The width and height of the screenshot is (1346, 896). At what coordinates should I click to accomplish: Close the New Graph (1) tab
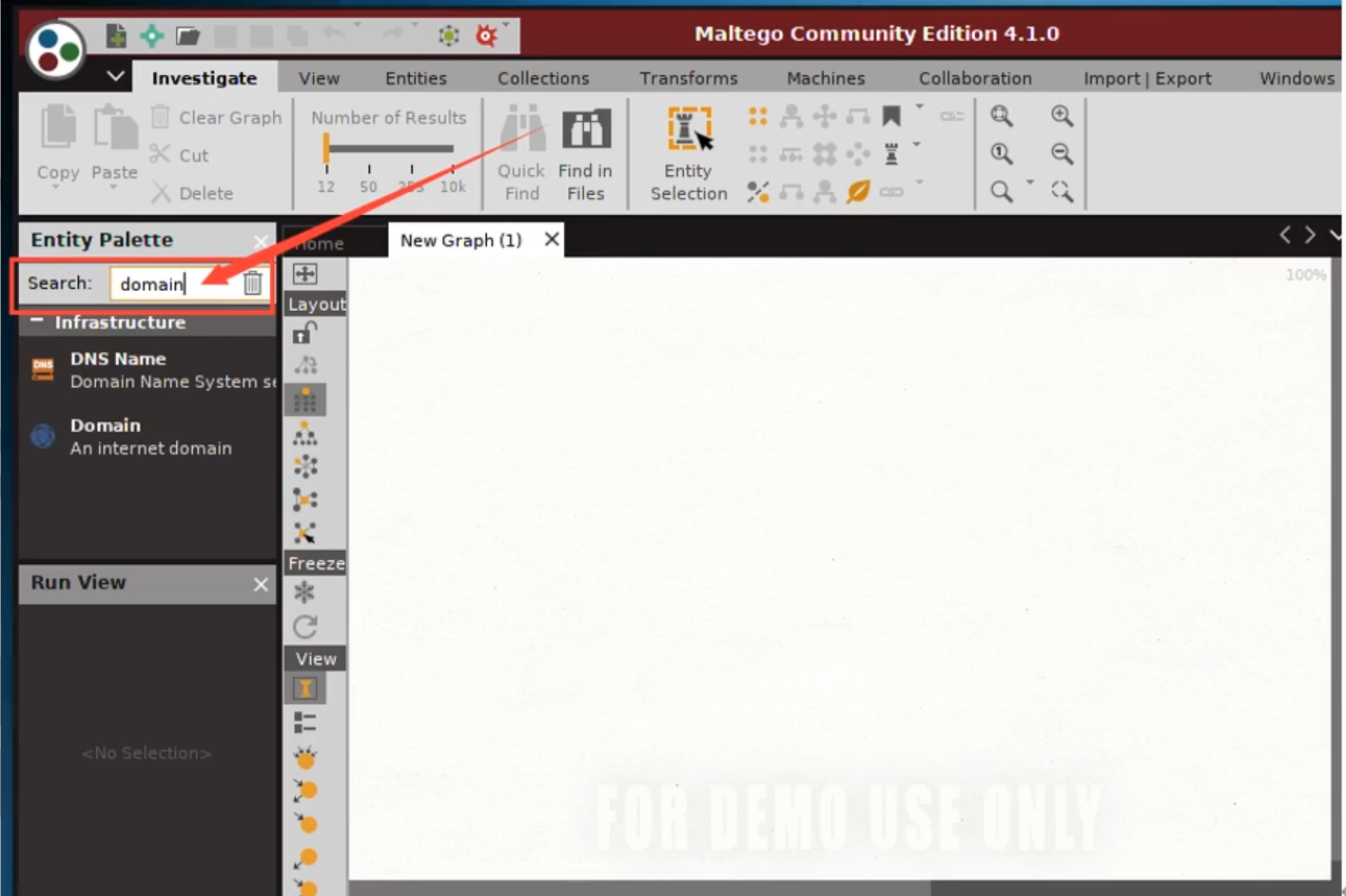[552, 239]
